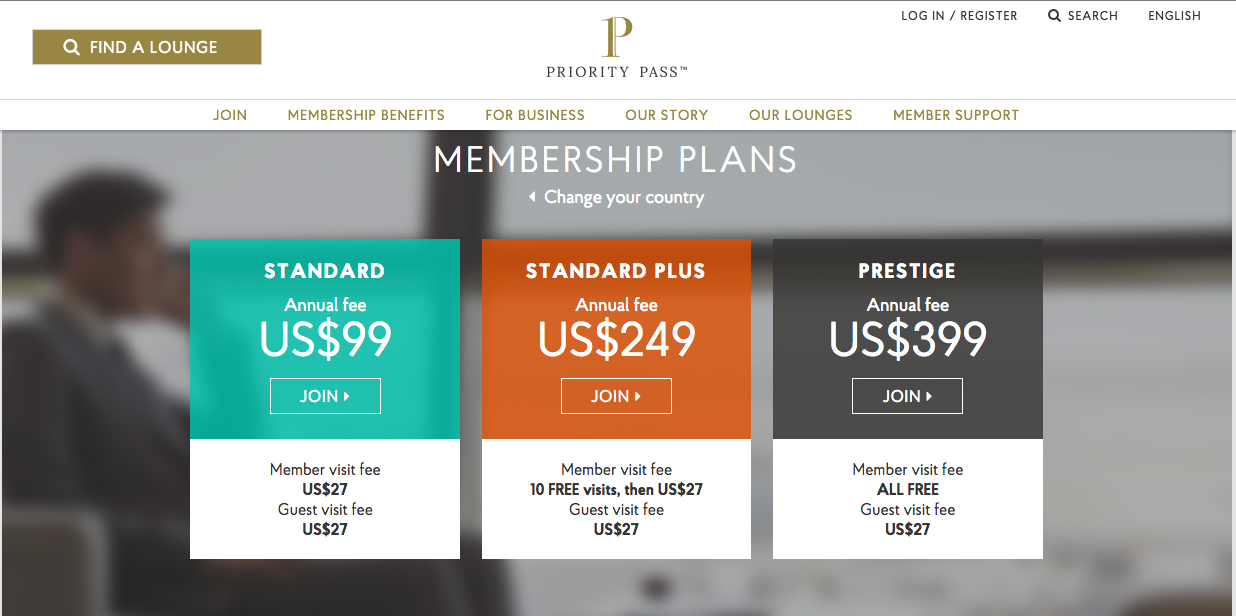1236x616 pixels.
Task: Open the MEMBERSHIP BENEFITS menu item
Action: [366, 114]
